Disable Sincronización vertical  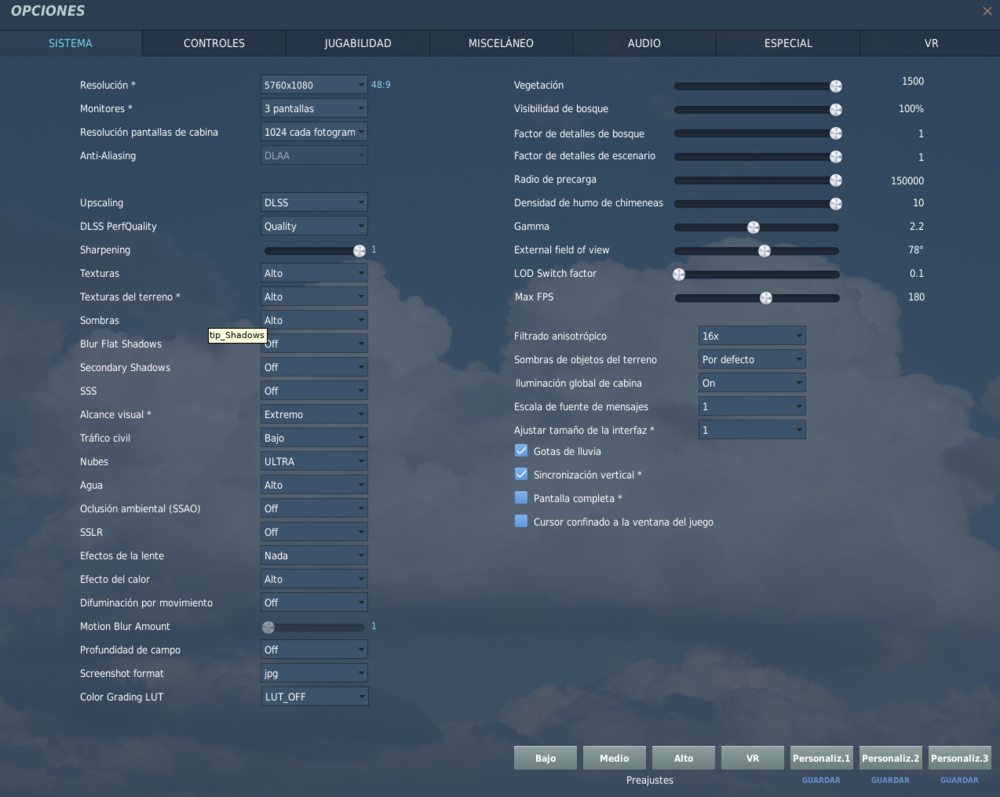pos(520,474)
